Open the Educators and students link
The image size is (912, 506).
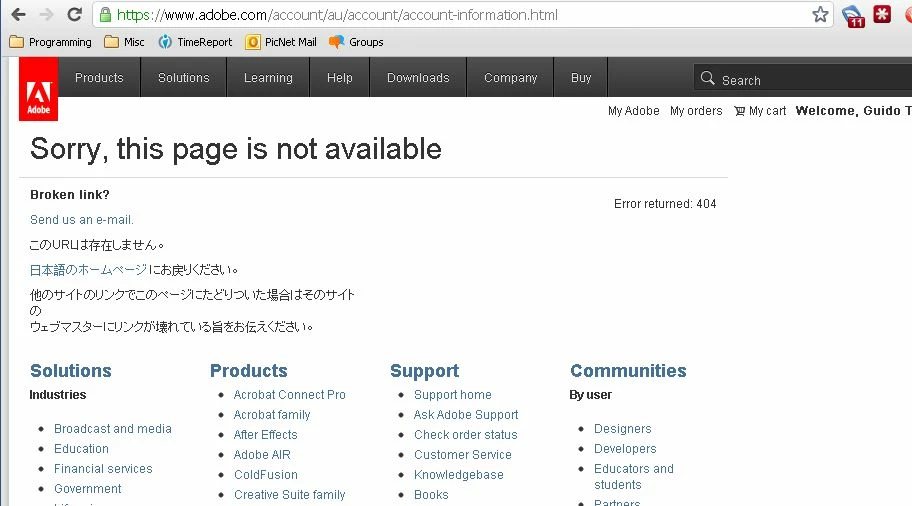click(x=633, y=476)
